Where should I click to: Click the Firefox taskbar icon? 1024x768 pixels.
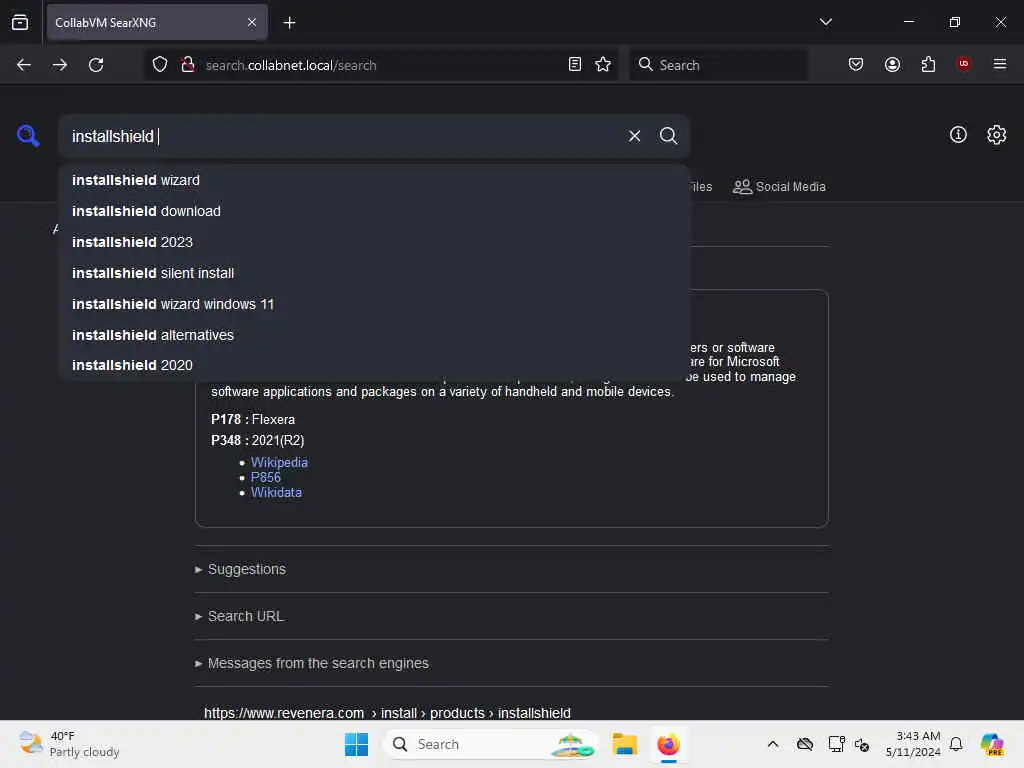tap(668, 744)
